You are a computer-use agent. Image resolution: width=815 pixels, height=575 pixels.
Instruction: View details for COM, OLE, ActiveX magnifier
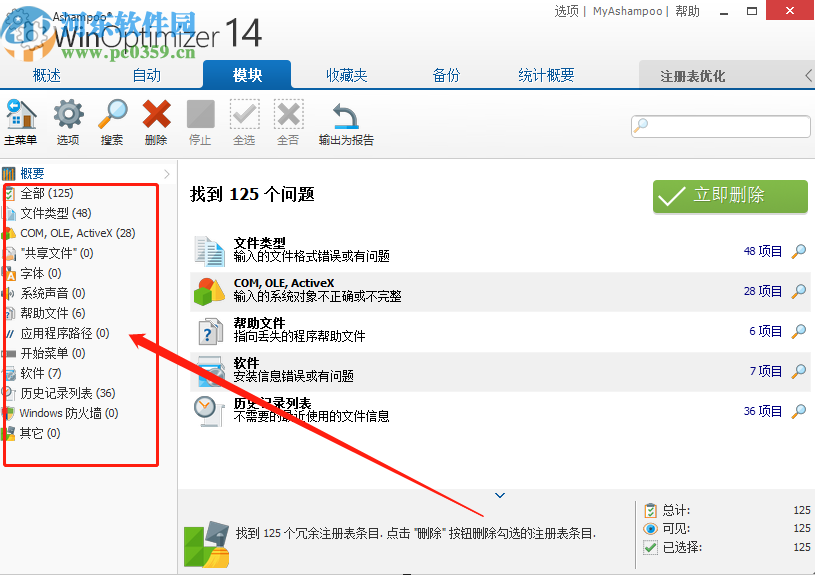pyautogui.click(x=799, y=292)
